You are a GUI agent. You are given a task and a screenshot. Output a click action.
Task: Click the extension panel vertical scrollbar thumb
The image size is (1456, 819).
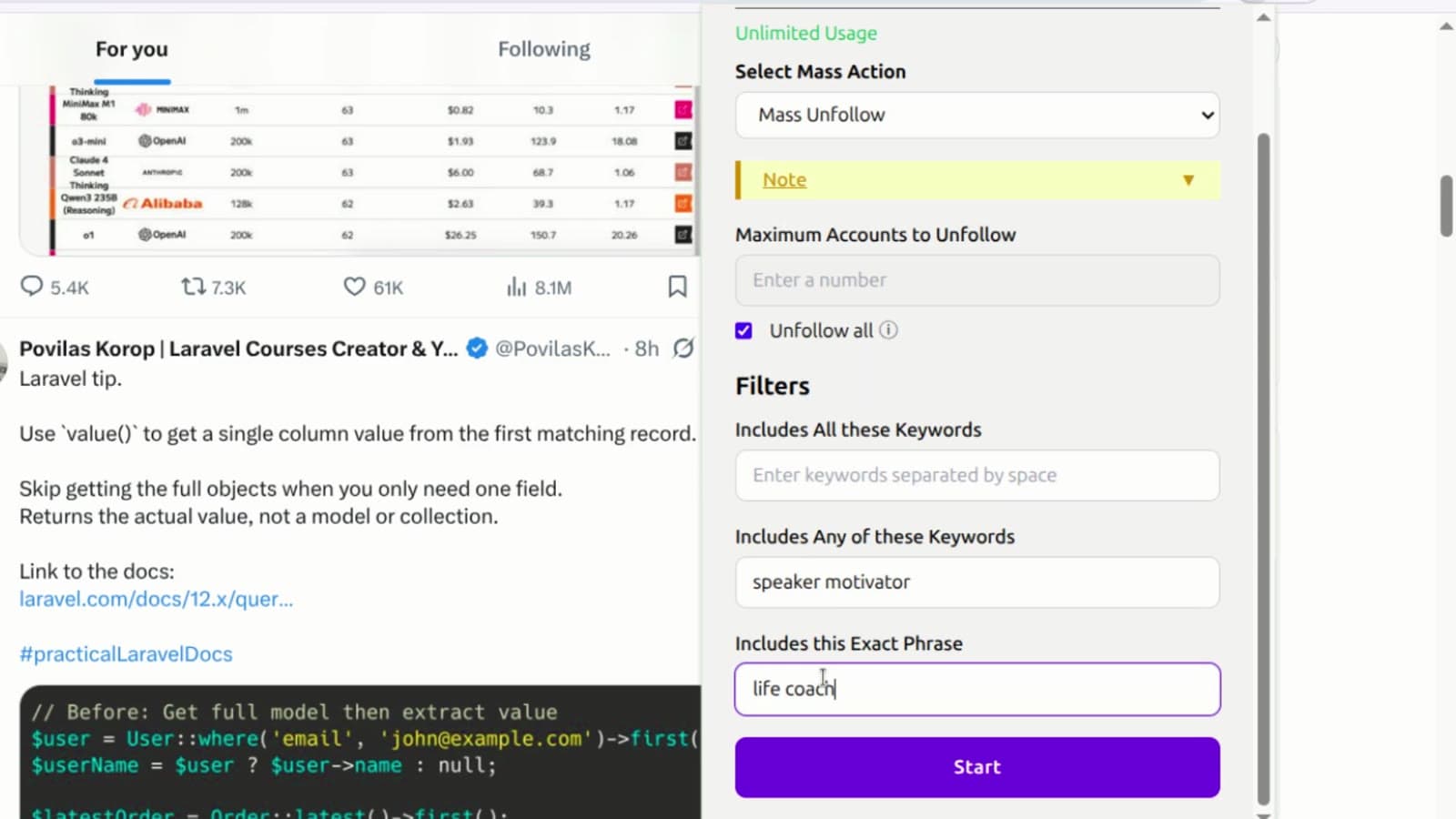(x=1263, y=469)
